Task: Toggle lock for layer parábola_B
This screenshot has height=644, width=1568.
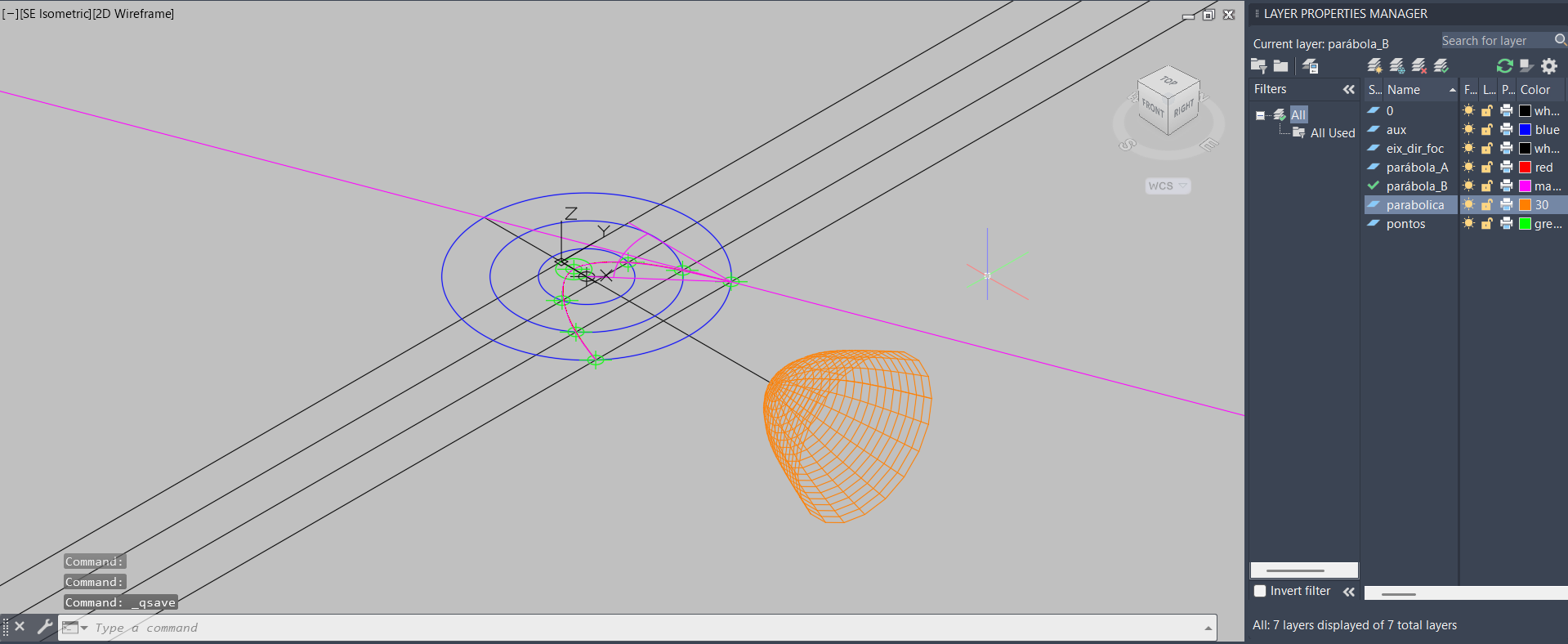Action: click(1487, 186)
